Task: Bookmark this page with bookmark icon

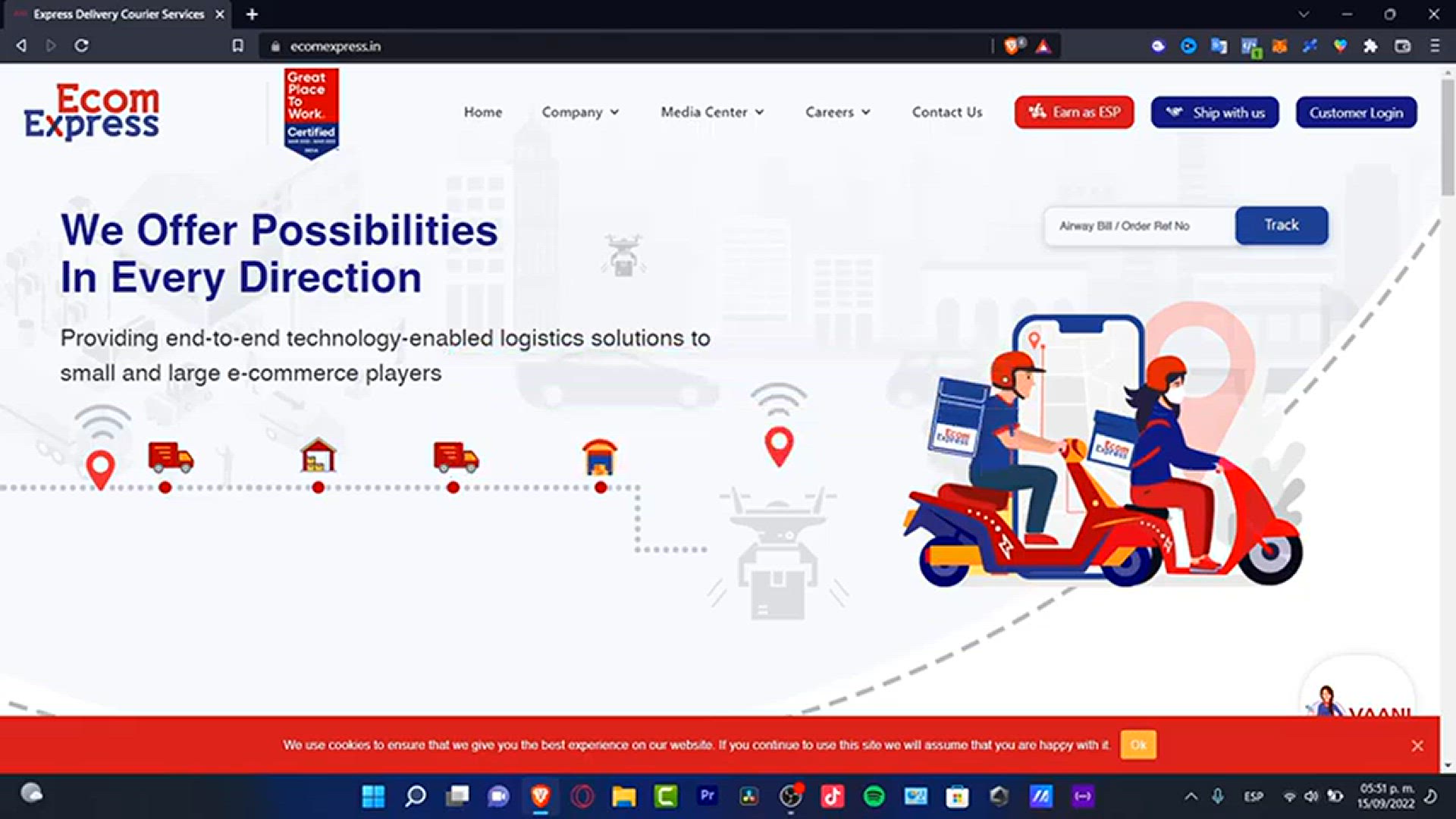Action: pos(237,46)
